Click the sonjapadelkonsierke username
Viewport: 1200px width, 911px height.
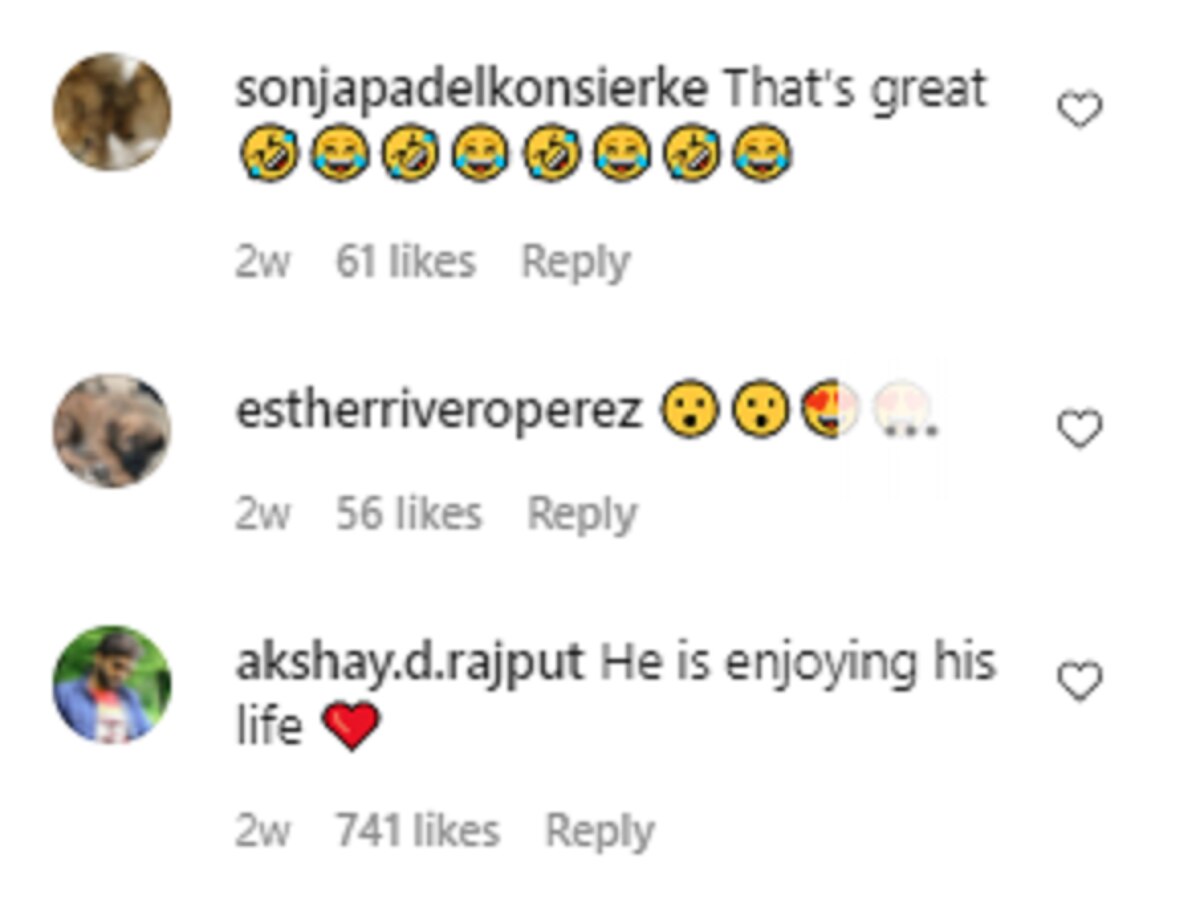[471, 91]
